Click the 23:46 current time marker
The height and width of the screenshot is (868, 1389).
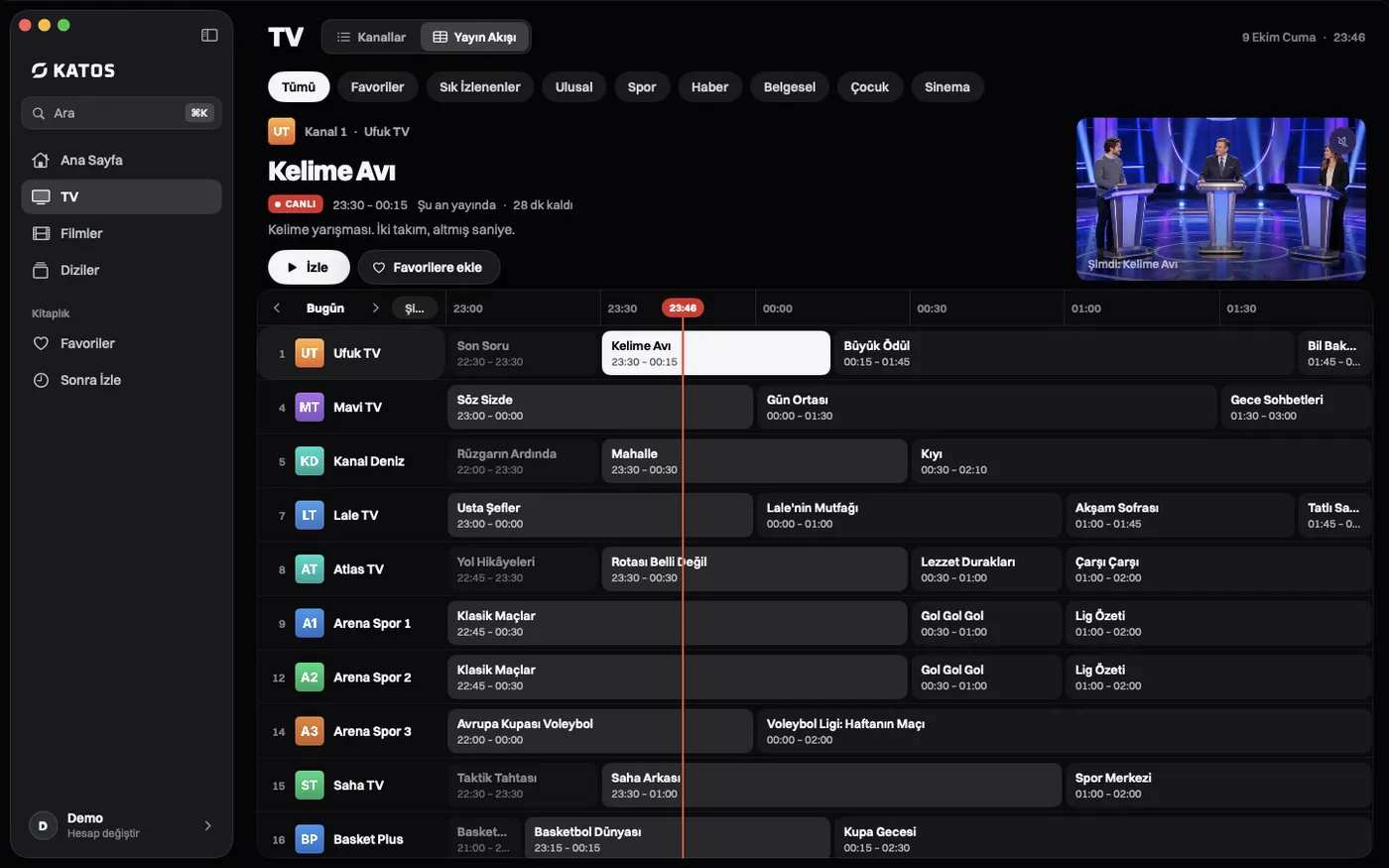683,309
